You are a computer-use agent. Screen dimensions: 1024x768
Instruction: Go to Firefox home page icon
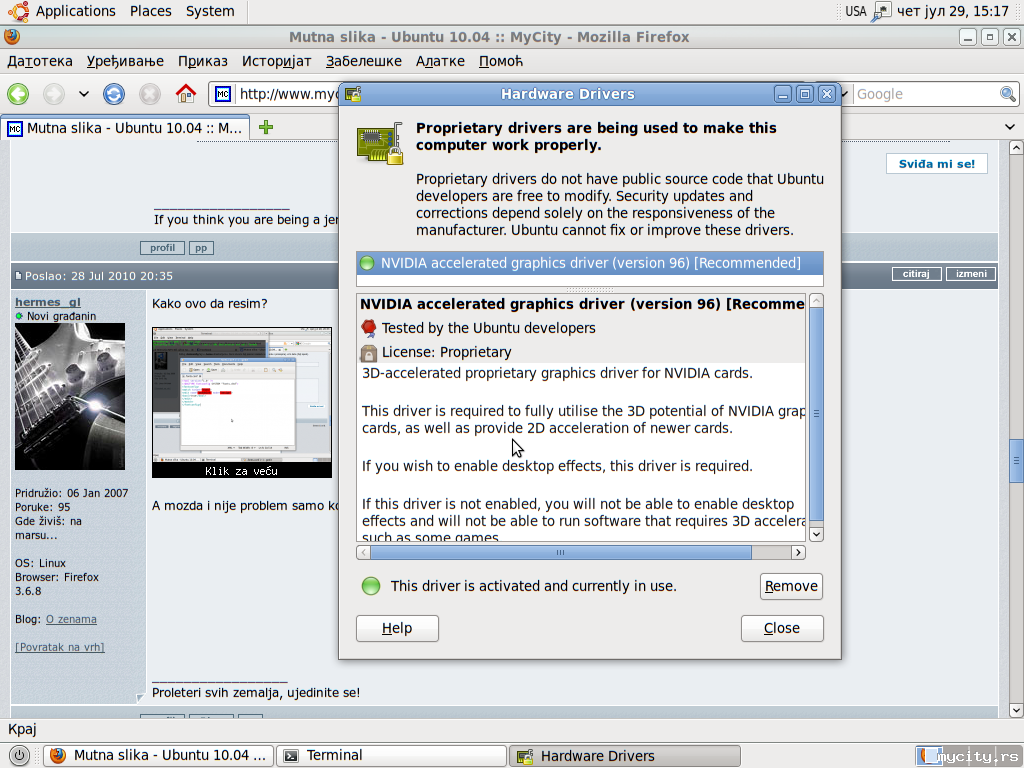[185, 94]
